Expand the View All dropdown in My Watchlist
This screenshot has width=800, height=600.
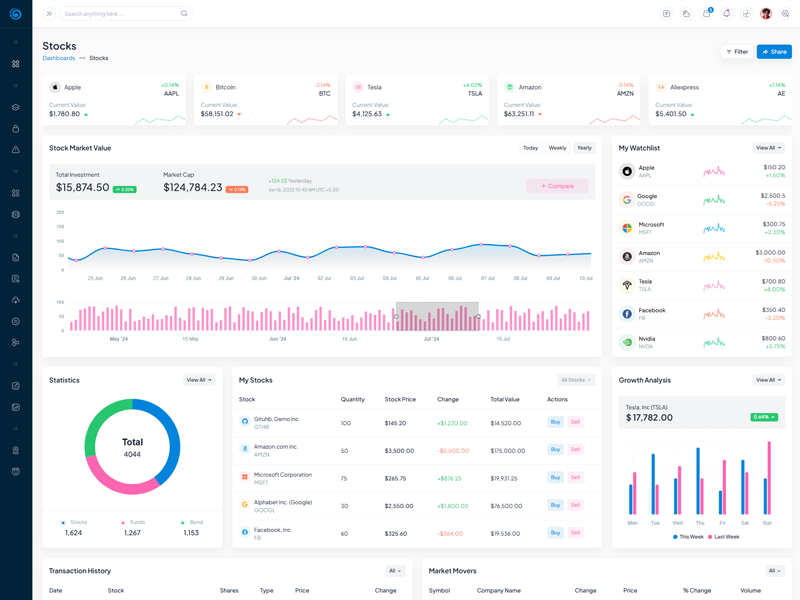click(769, 148)
